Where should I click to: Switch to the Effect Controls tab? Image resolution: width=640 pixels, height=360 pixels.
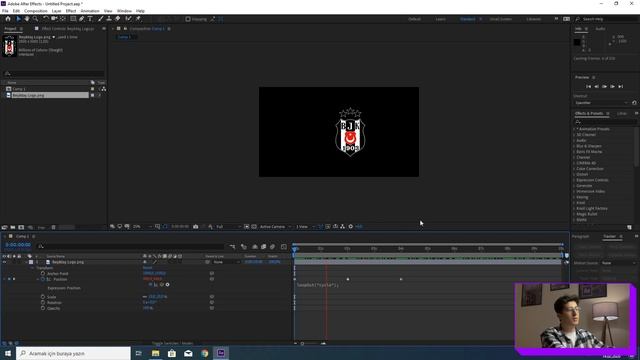click(x=68, y=29)
